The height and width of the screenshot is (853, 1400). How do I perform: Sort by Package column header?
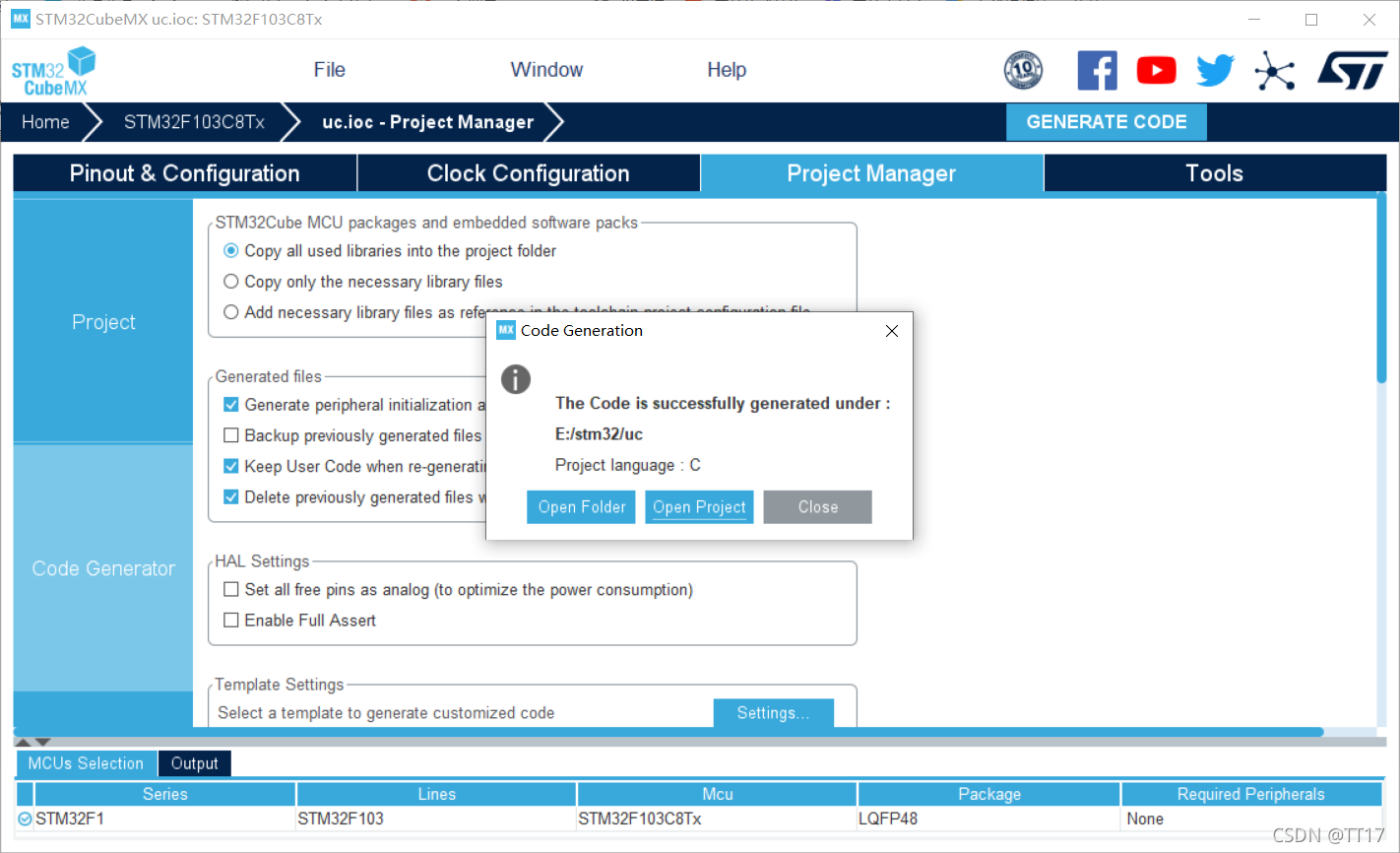989,794
